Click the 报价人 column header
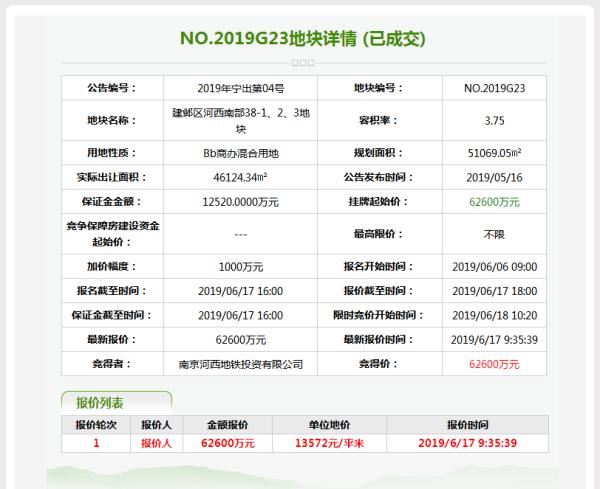 tap(157, 425)
